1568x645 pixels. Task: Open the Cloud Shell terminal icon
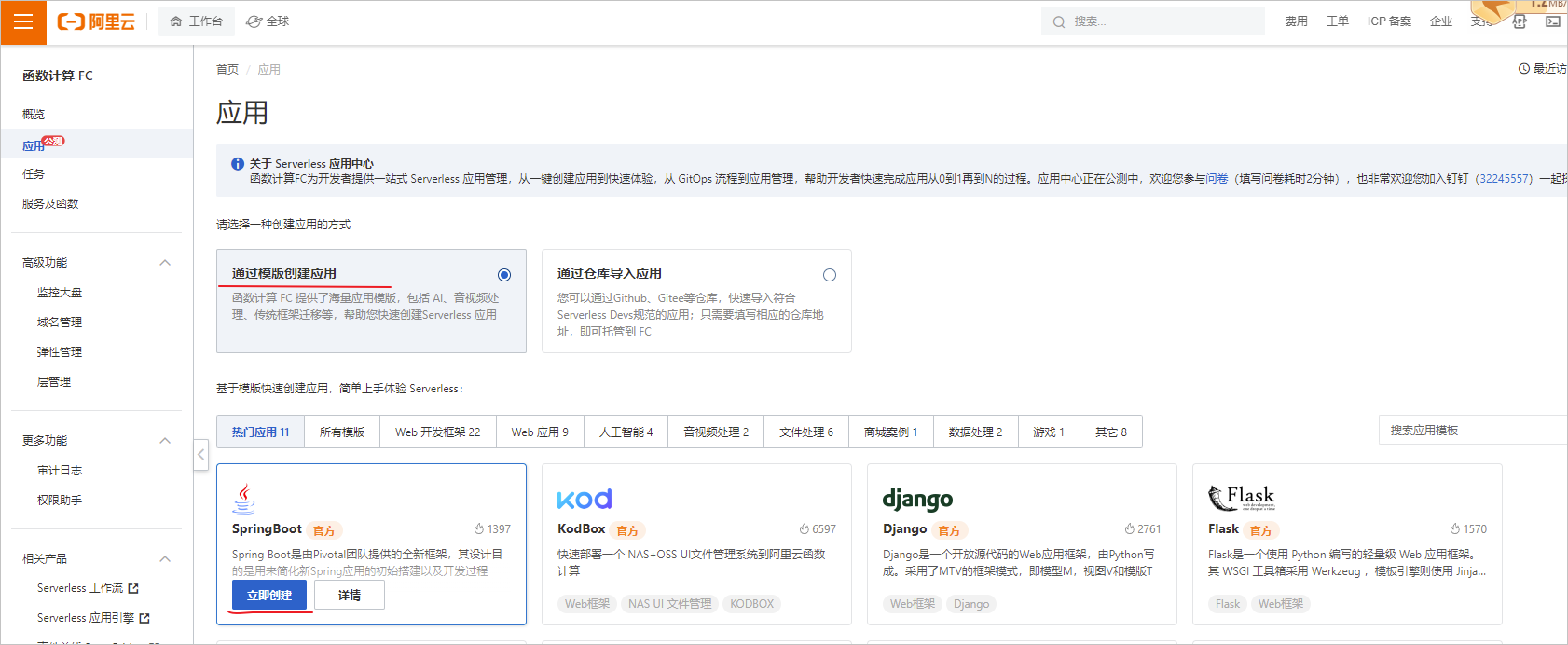click(1552, 21)
